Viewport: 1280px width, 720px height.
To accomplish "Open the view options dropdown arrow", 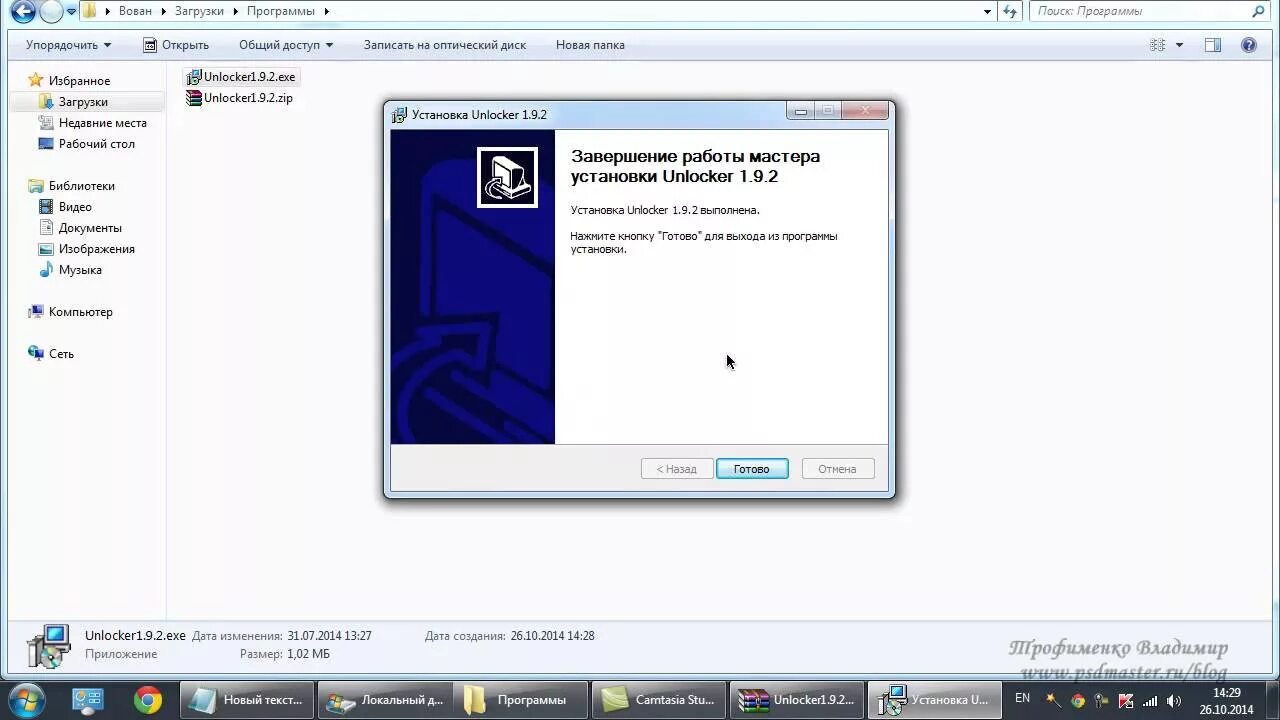I will 1179,45.
